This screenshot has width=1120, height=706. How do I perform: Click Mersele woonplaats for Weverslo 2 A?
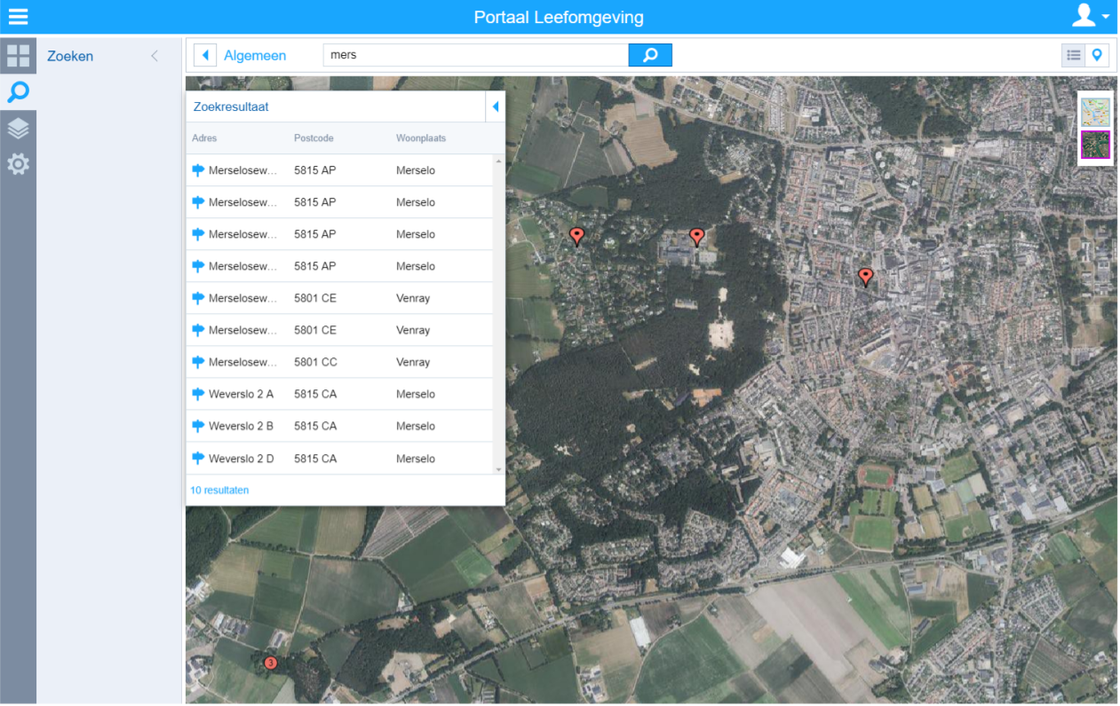pyautogui.click(x=415, y=394)
